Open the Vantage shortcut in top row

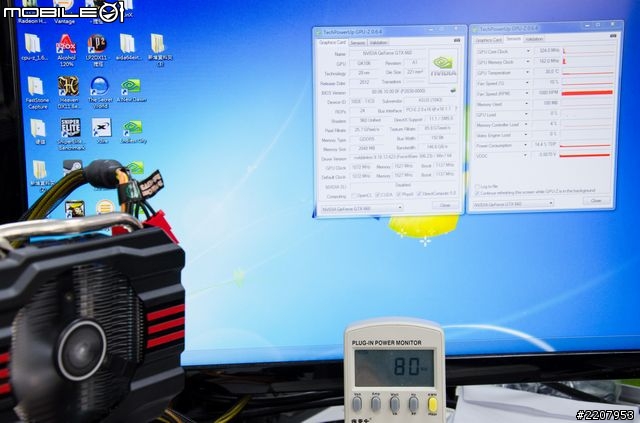[64, 13]
